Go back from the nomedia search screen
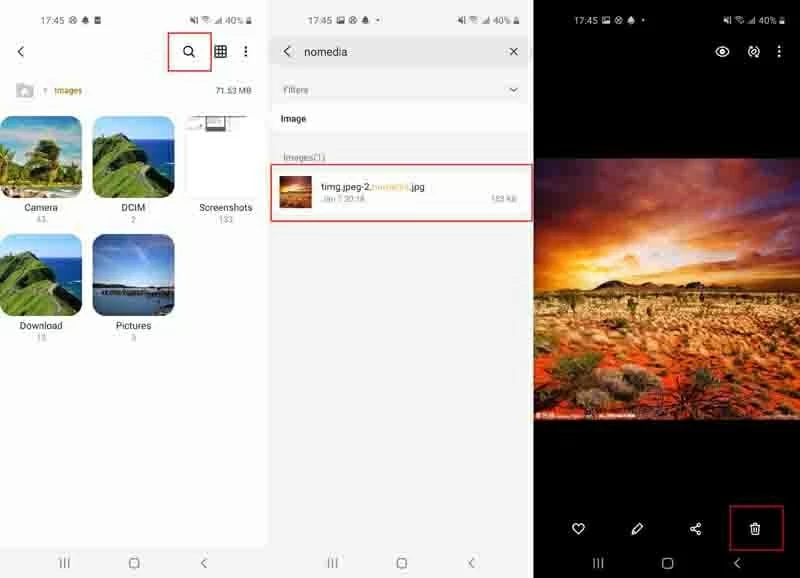Screen dimensions: 800x578 (287, 52)
